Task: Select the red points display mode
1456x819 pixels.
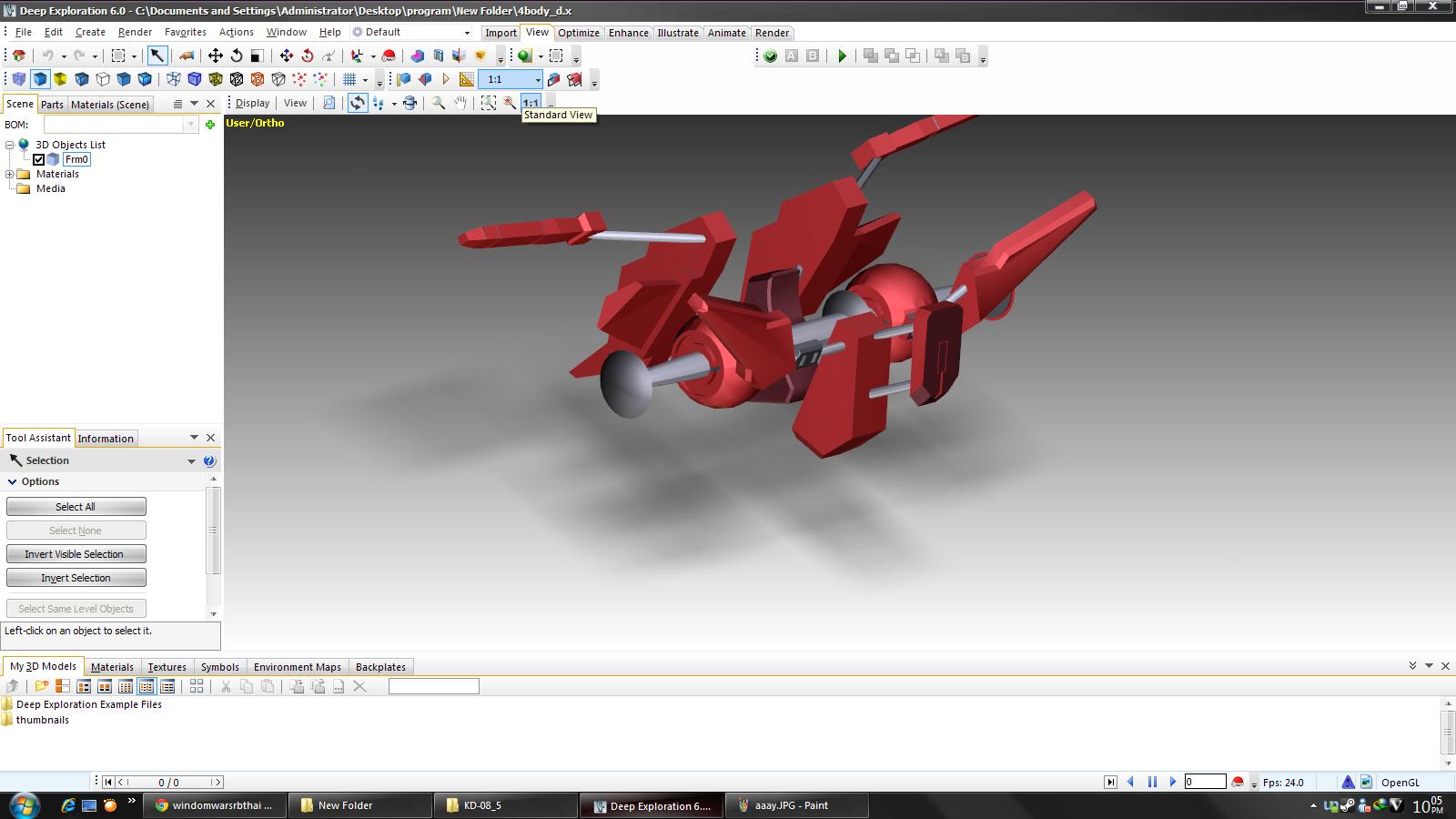Action: (x=299, y=79)
